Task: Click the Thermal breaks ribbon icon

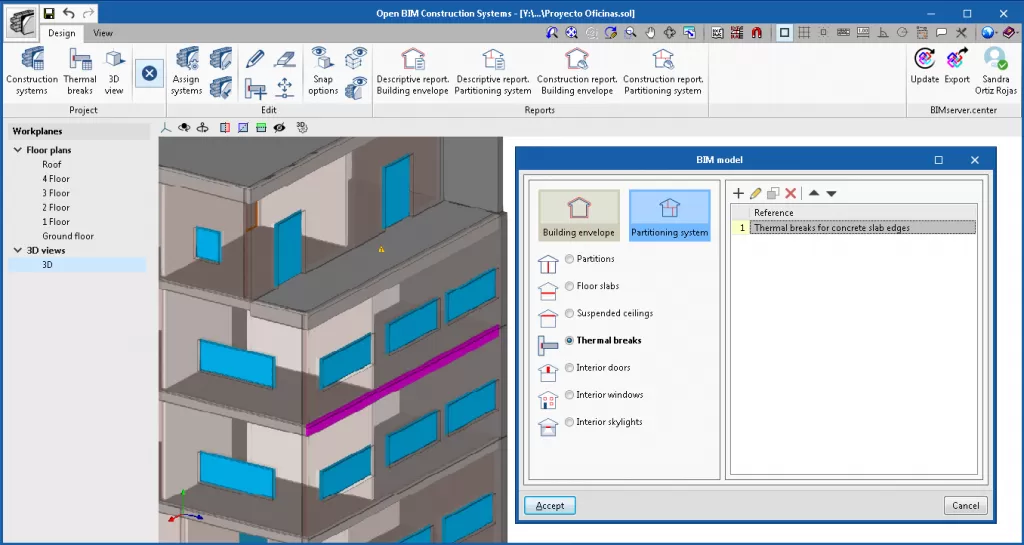Action: 80,69
